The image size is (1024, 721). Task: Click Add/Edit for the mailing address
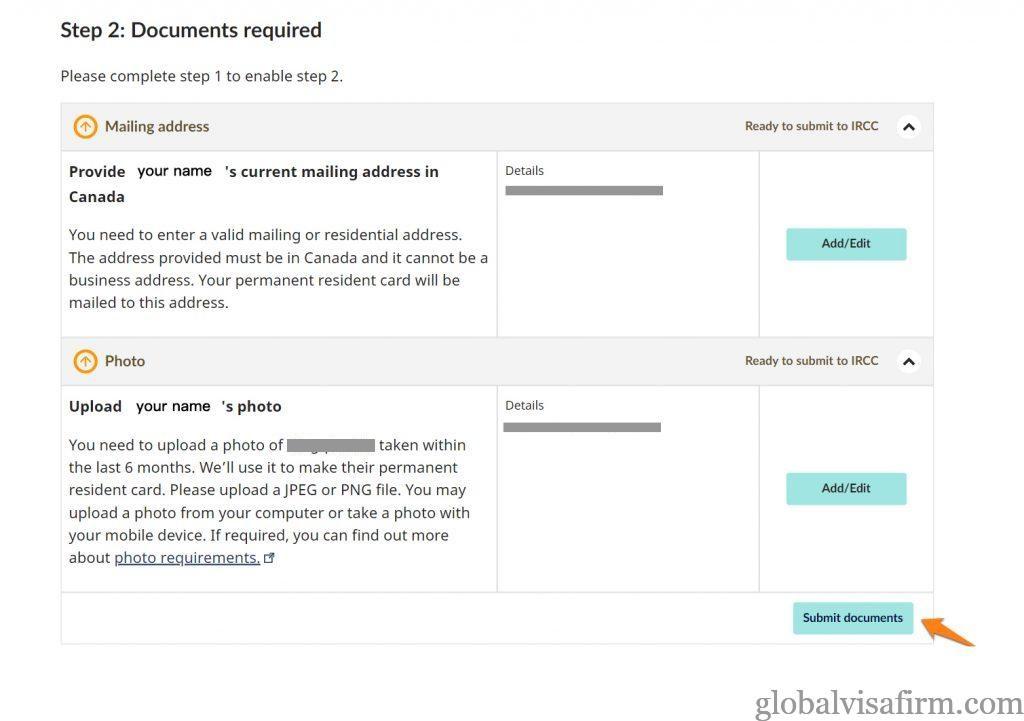pos(846,244)
